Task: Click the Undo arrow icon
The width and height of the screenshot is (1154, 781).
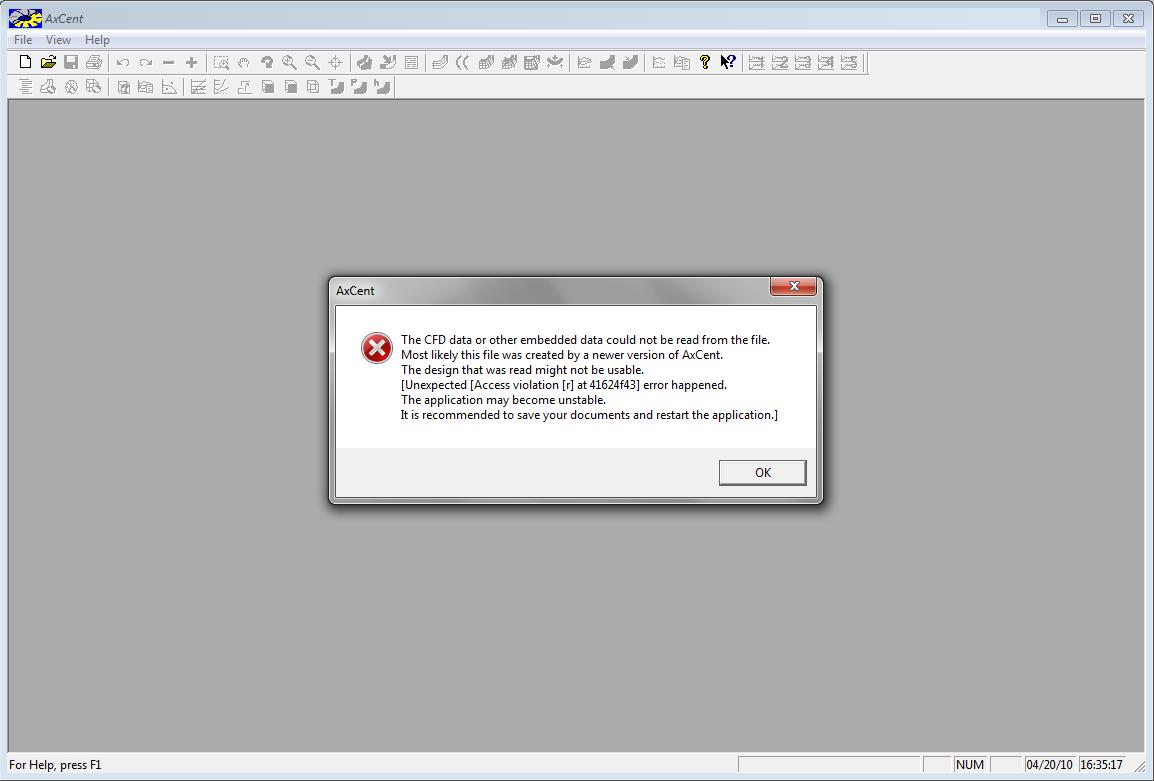Action: 123,63
